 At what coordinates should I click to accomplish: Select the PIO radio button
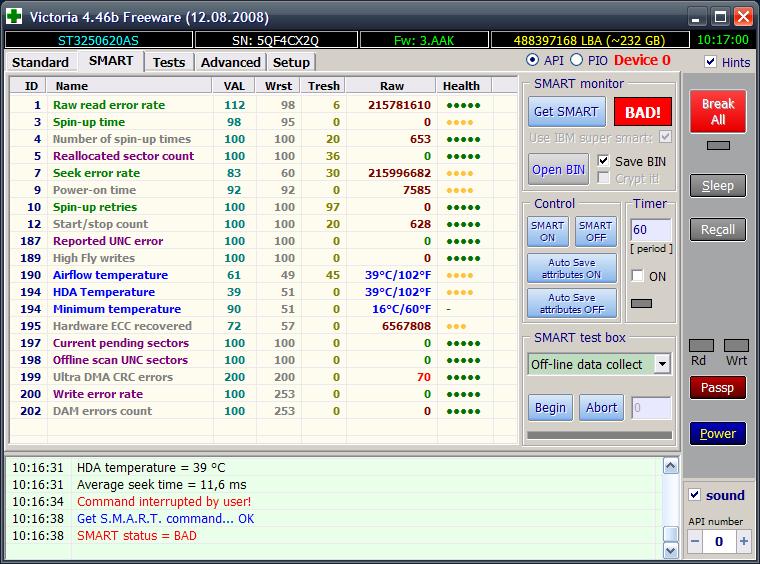pos(576,60)
